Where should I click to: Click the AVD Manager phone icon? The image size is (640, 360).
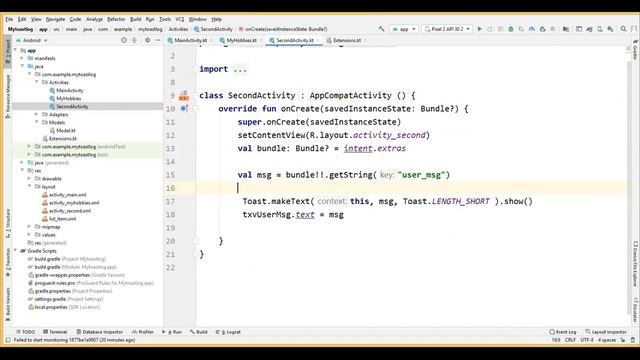[x=600, y=29]
